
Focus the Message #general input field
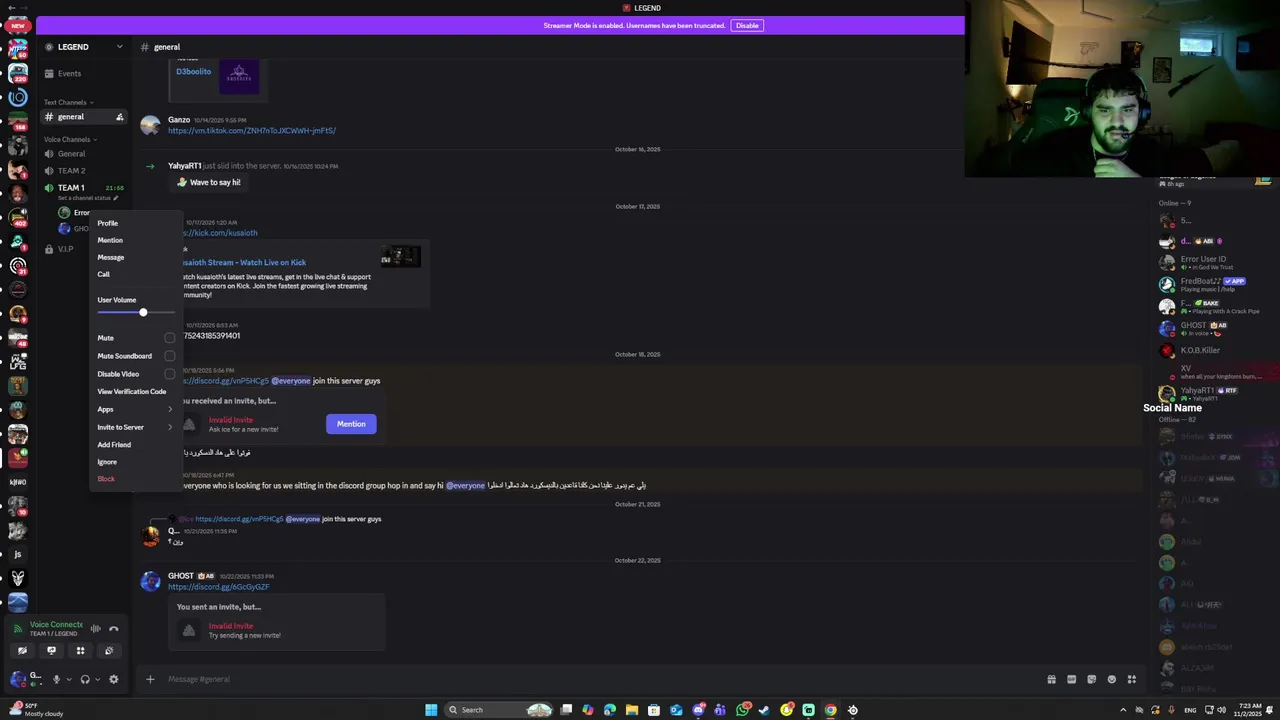point(600,679)
